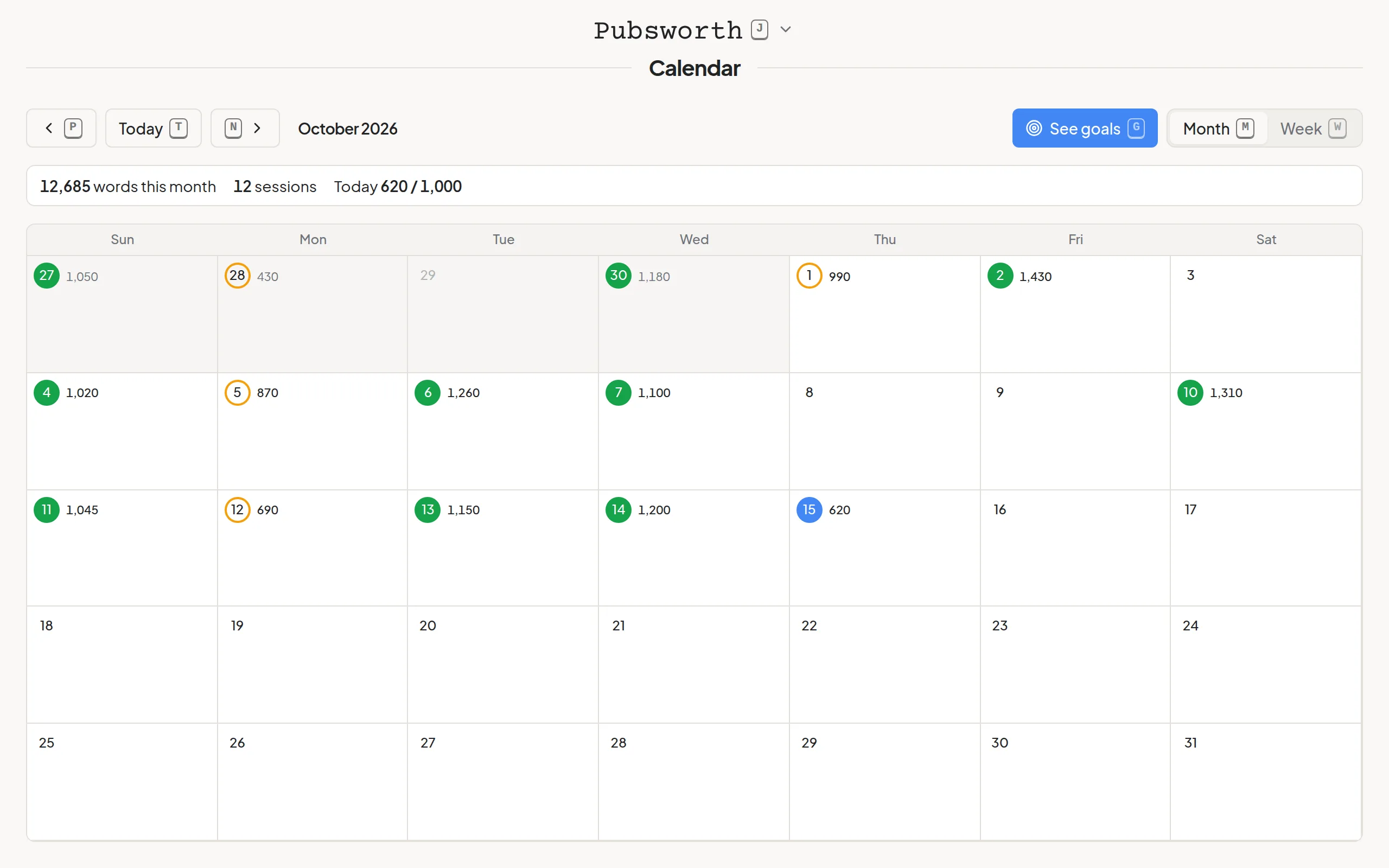
Task: Click the Sat column header
Action: coord(1266,239)
